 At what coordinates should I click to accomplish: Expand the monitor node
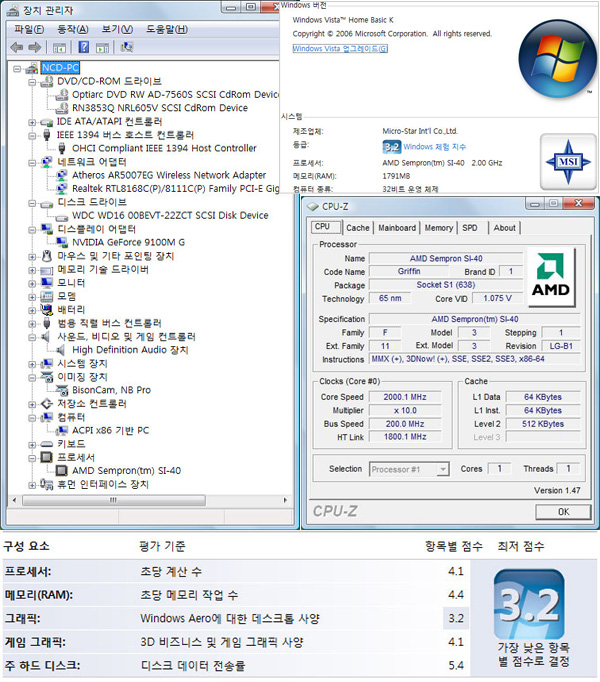pyautogui.click(x=32, y=283)
